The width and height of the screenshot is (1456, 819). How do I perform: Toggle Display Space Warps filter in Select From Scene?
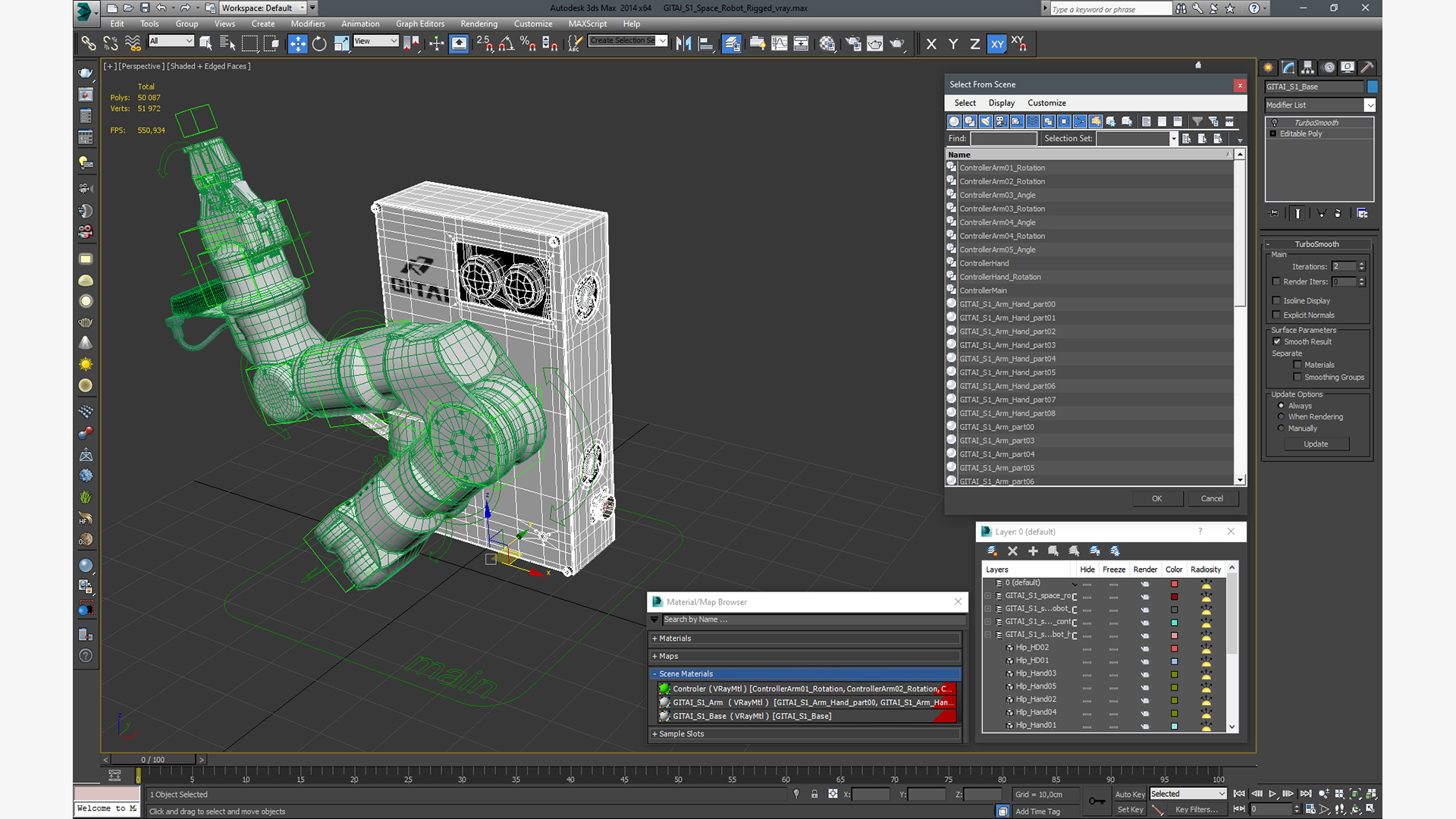click(1033, 121)
